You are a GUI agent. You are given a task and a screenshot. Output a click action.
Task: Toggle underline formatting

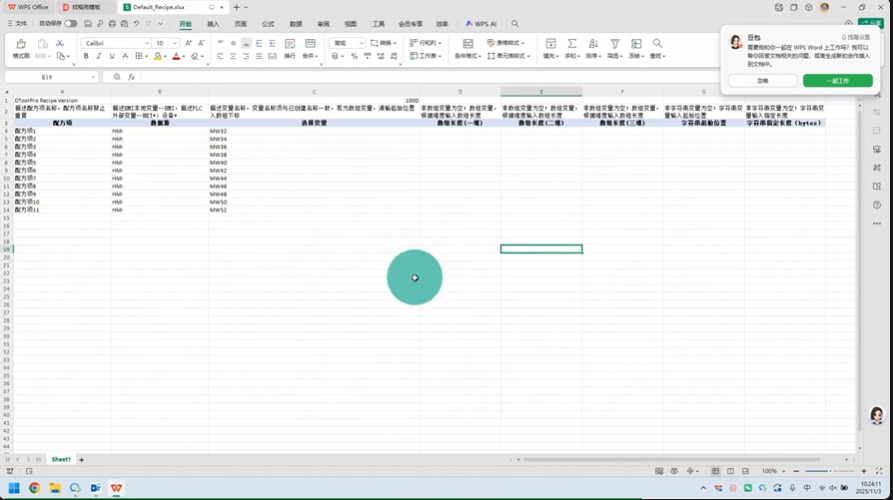tap(111, 56)
